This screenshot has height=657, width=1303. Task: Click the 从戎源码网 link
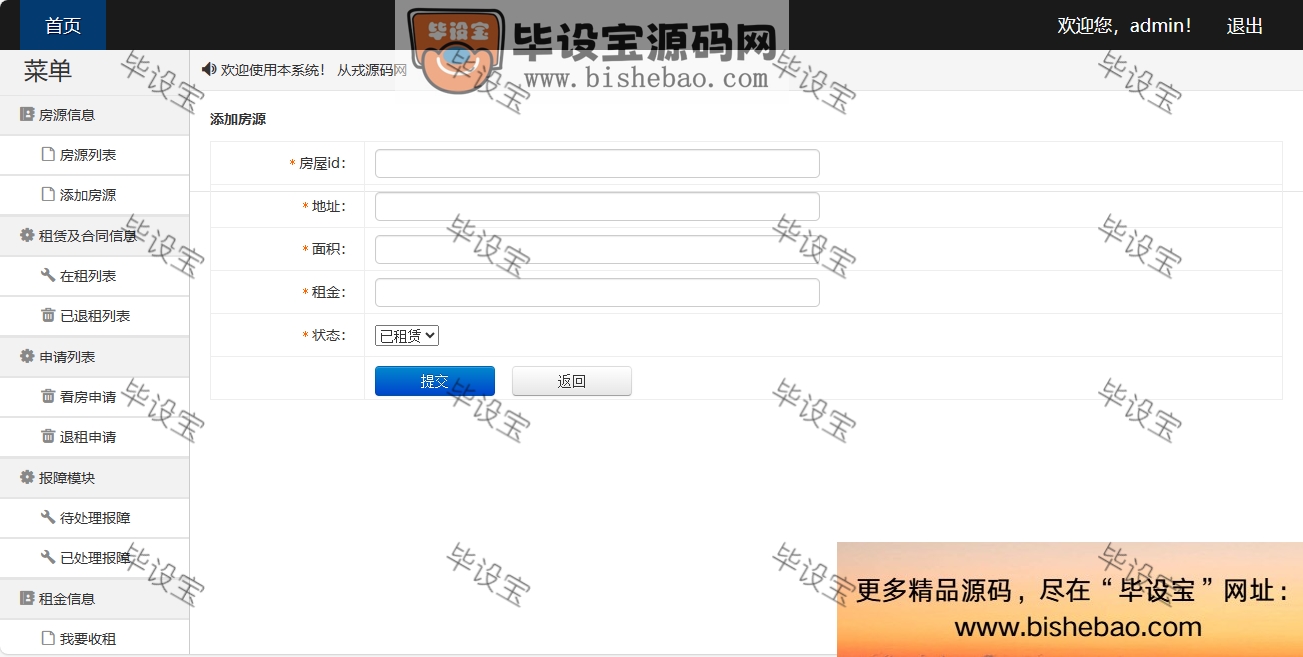pos(372,70)
